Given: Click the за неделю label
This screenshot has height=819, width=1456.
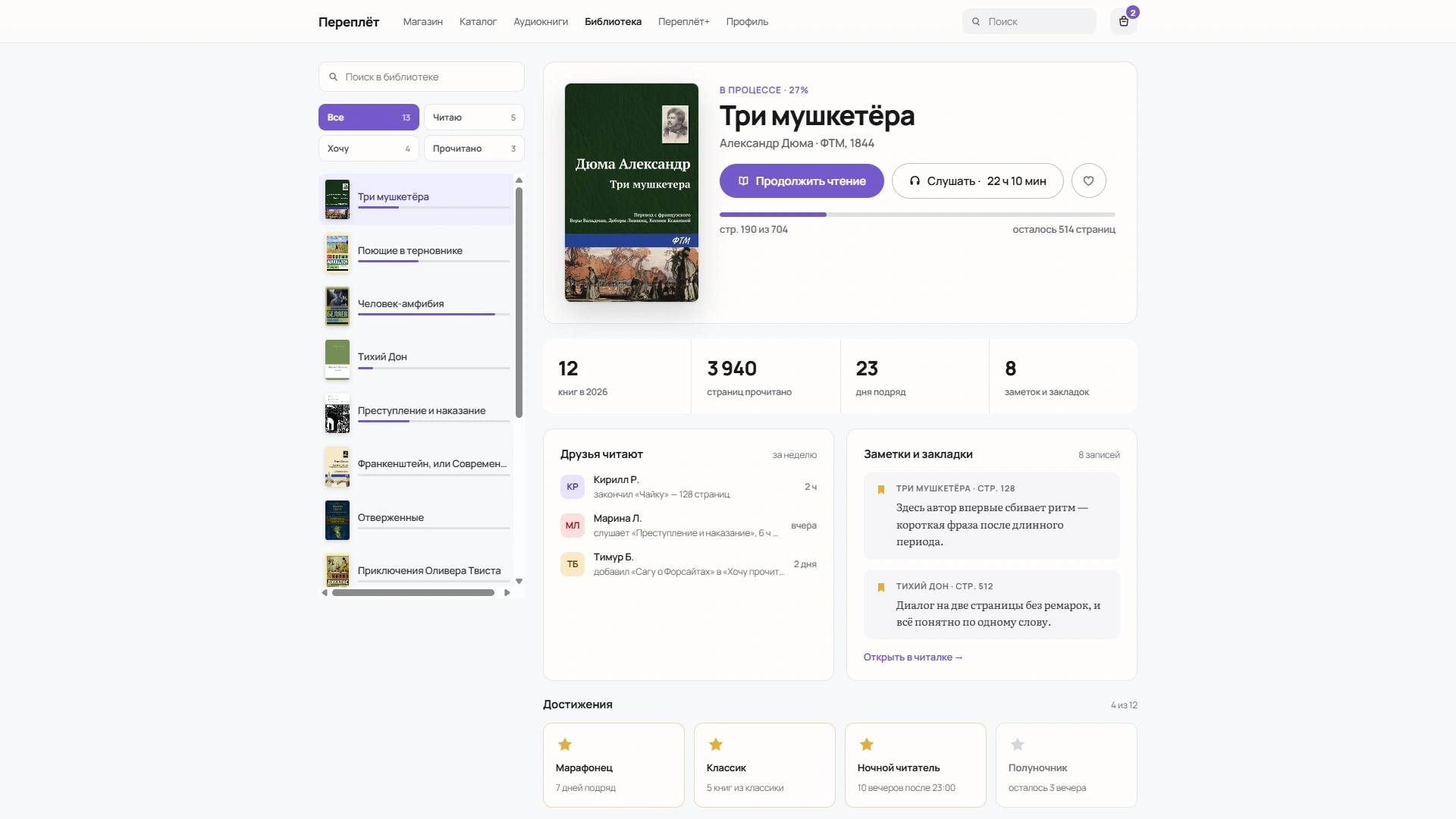Looking at the screenshot, I should point(795,455).
